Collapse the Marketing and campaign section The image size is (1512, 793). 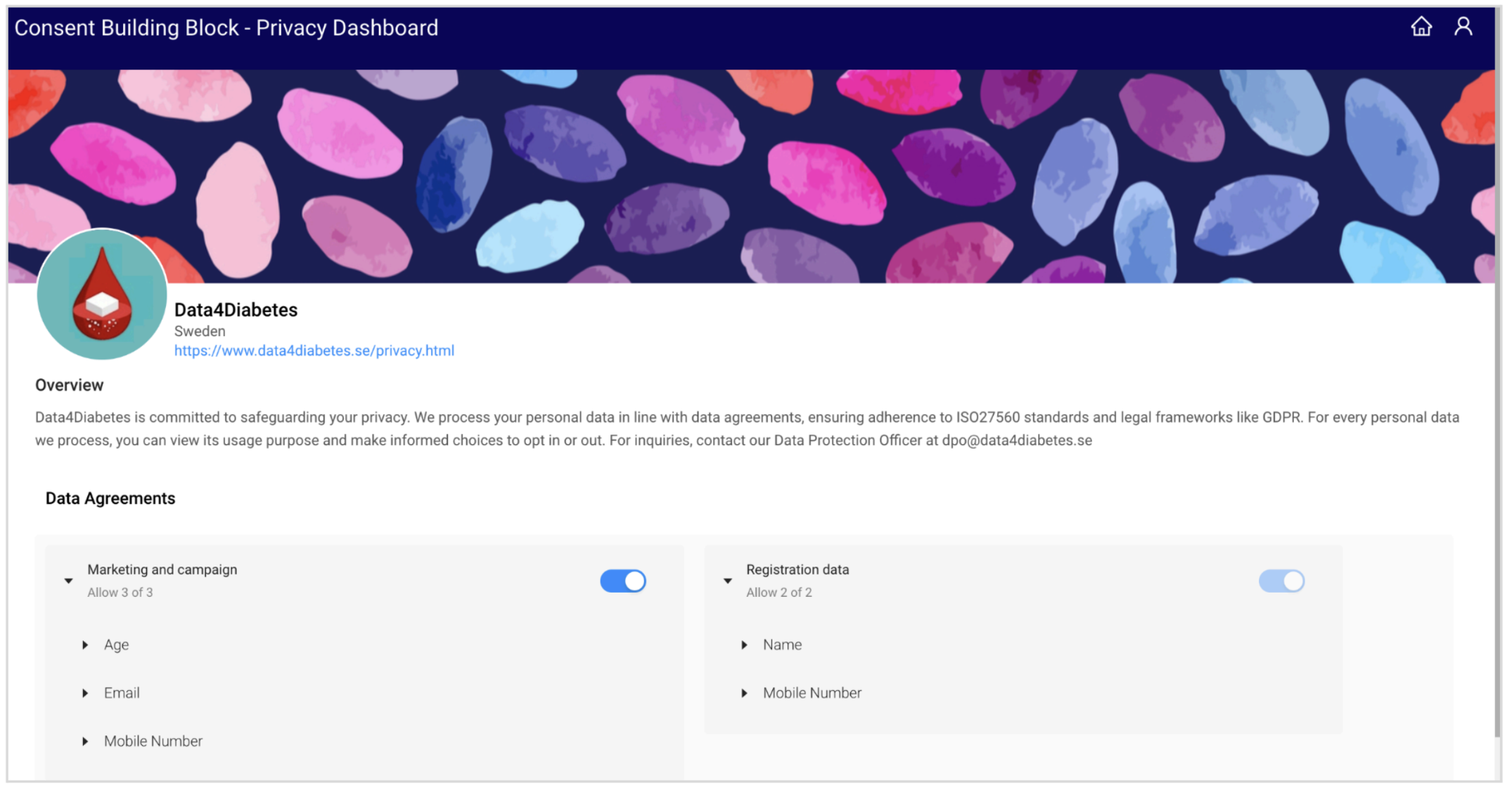pyautogui.click(x=69, y=581)
